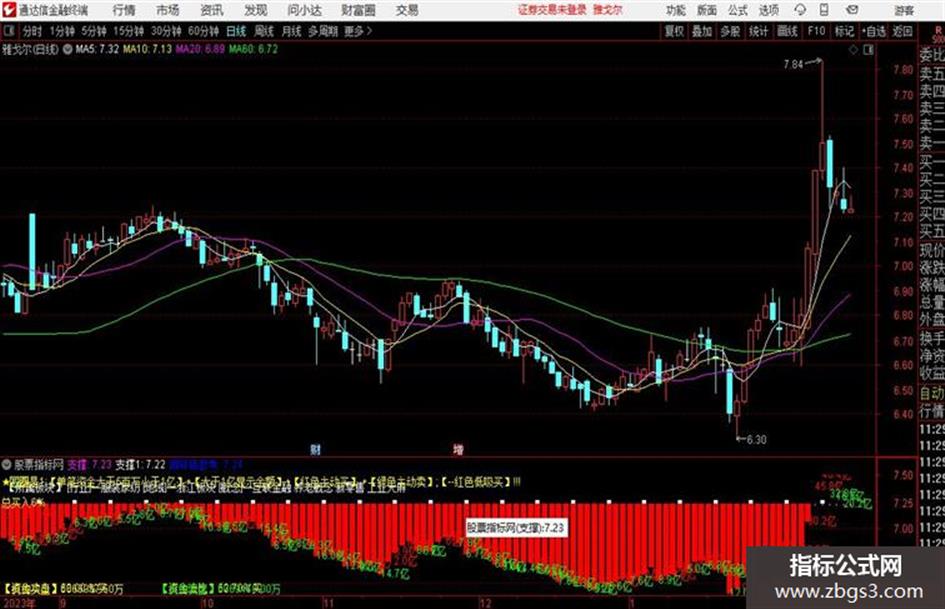Click the 画线 drawing button
Viewport: 945px width, 609px height.
(787, 31)
